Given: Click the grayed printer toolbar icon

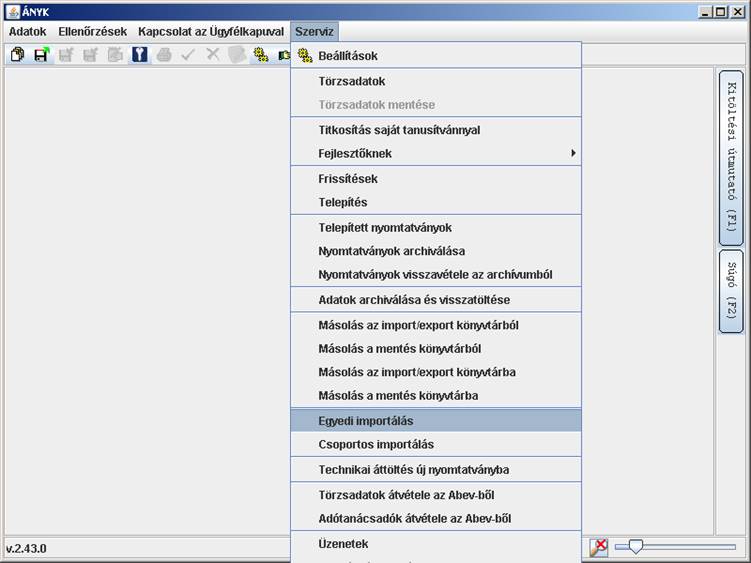Looking at the screenshot, I should pos(164,55).
